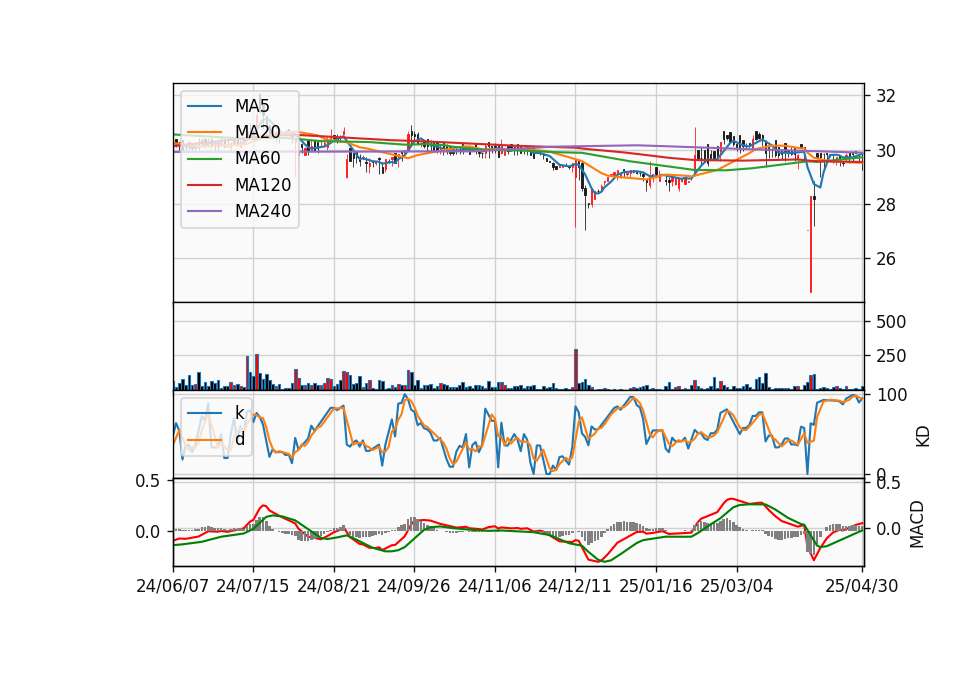Click the 24/09/26 date axis label
960x690 pixels.
413,586
